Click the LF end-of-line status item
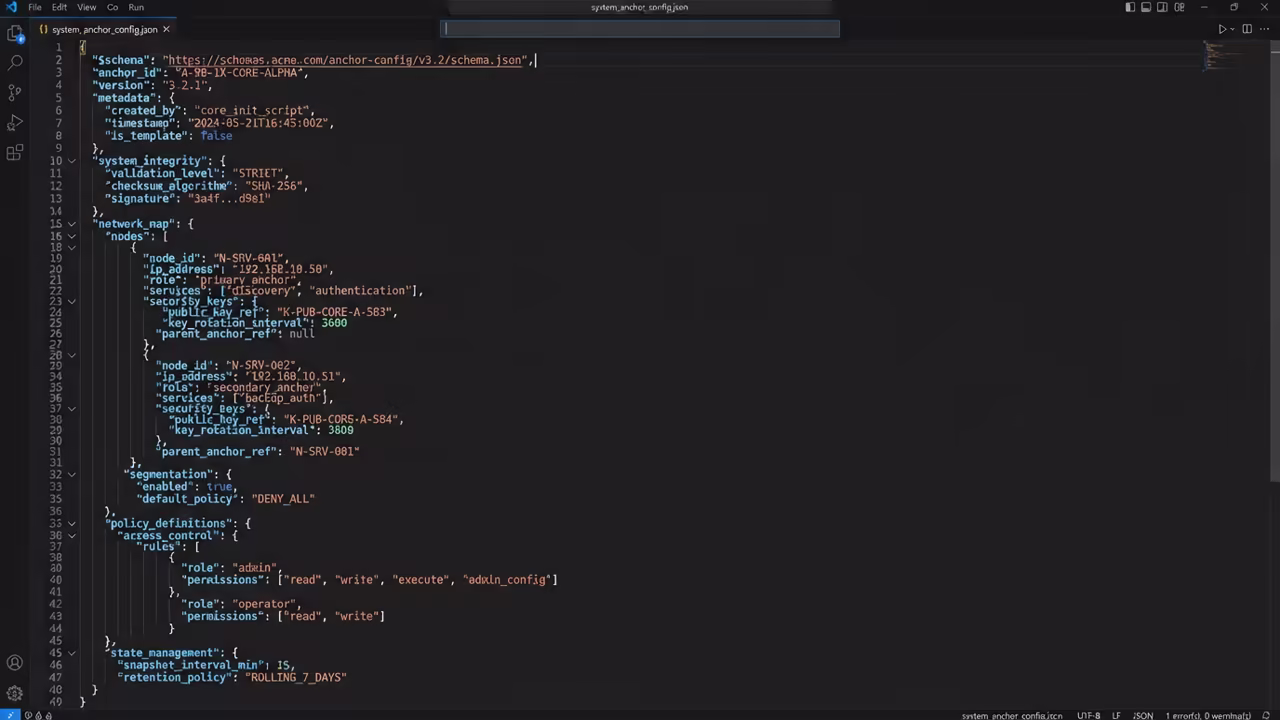This screenshot has height=720, width=1280. [x=1116, y=715]
